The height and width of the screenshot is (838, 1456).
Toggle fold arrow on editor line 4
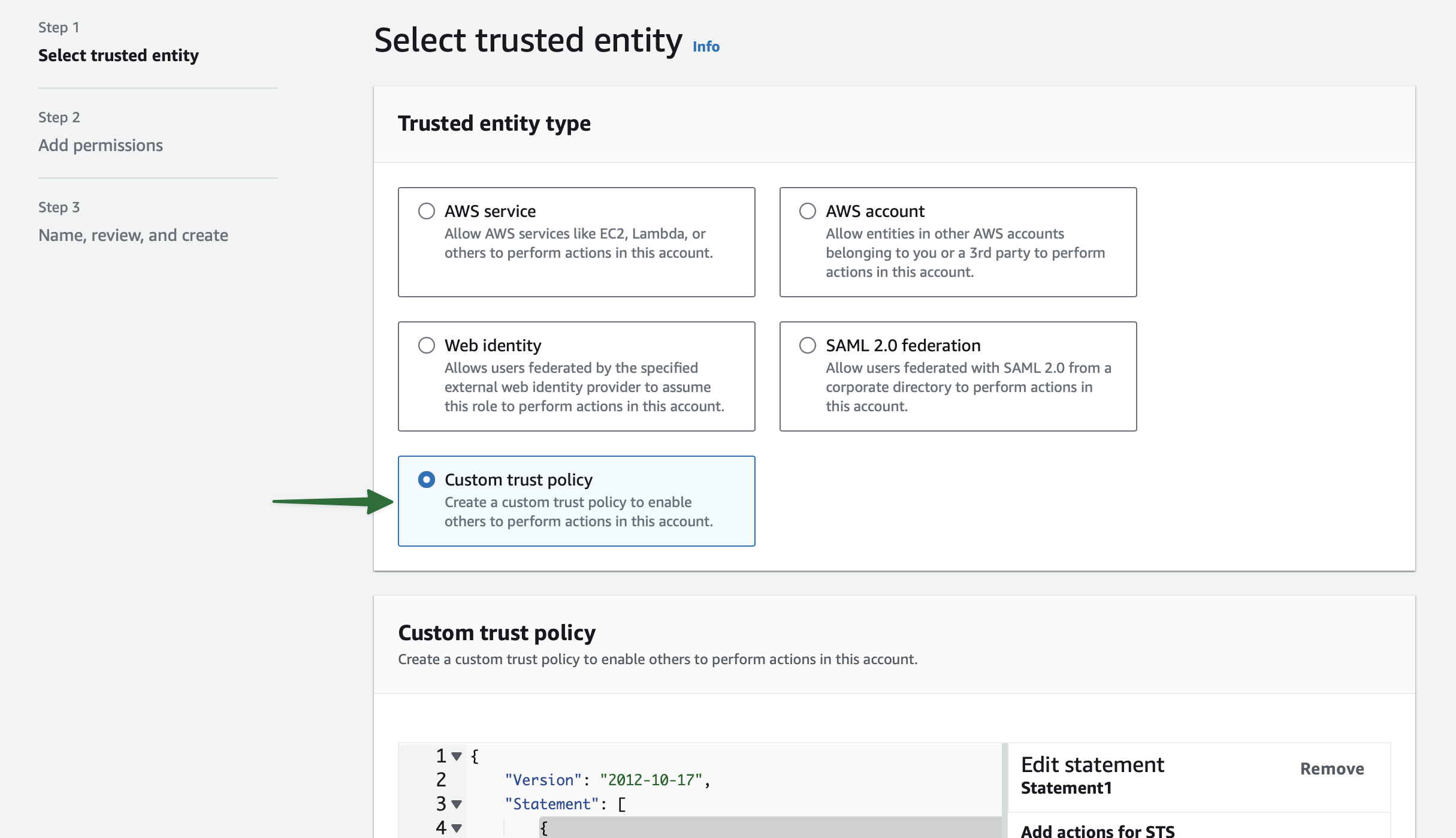point(457,828)
